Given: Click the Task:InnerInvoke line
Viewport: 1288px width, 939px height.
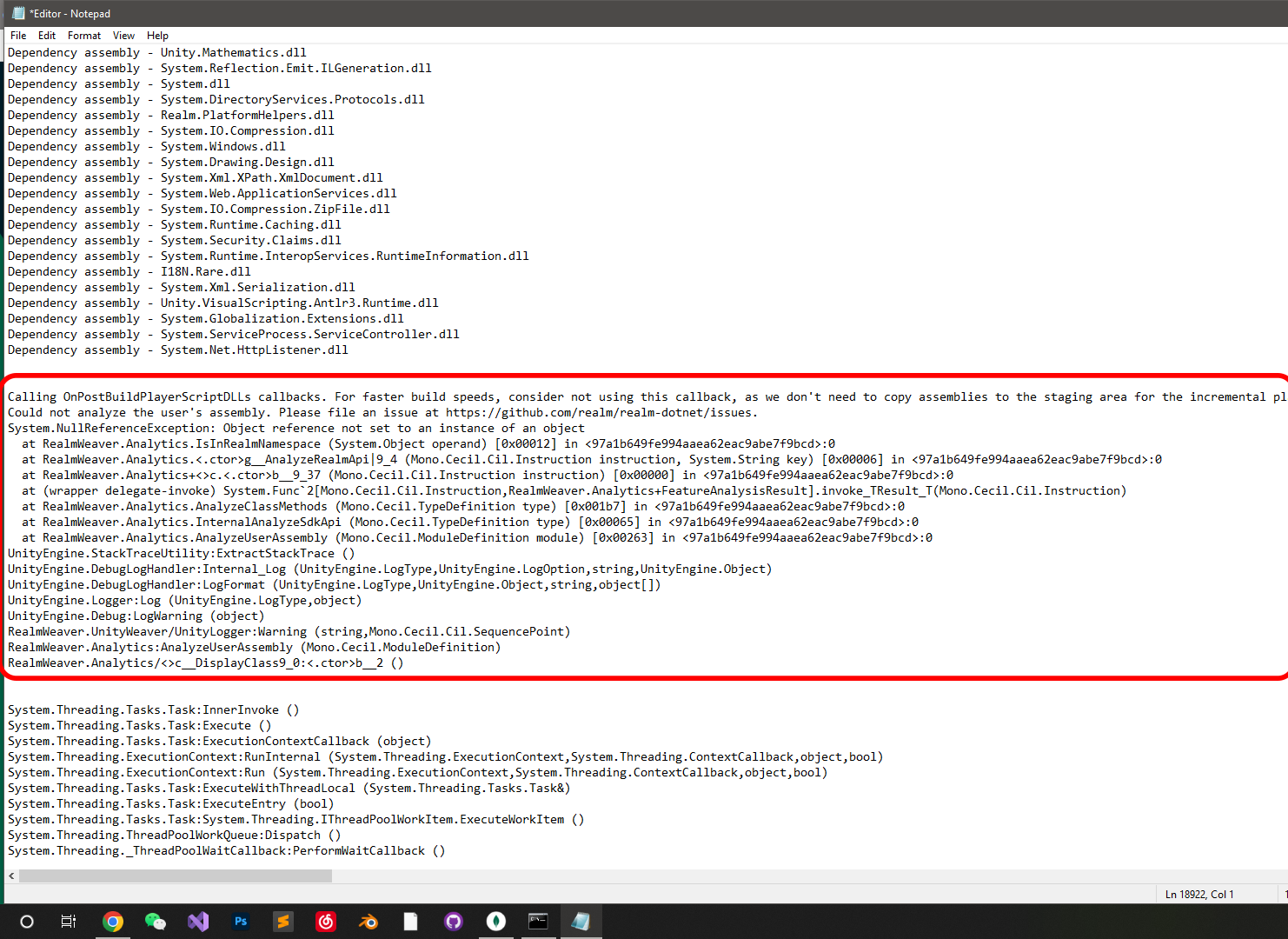Looking at the screenshot, I should point(154,710).
